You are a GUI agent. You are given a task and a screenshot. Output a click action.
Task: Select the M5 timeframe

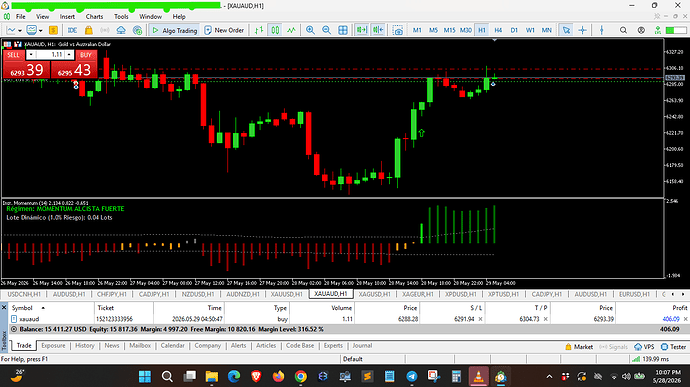tap(433, 30)
